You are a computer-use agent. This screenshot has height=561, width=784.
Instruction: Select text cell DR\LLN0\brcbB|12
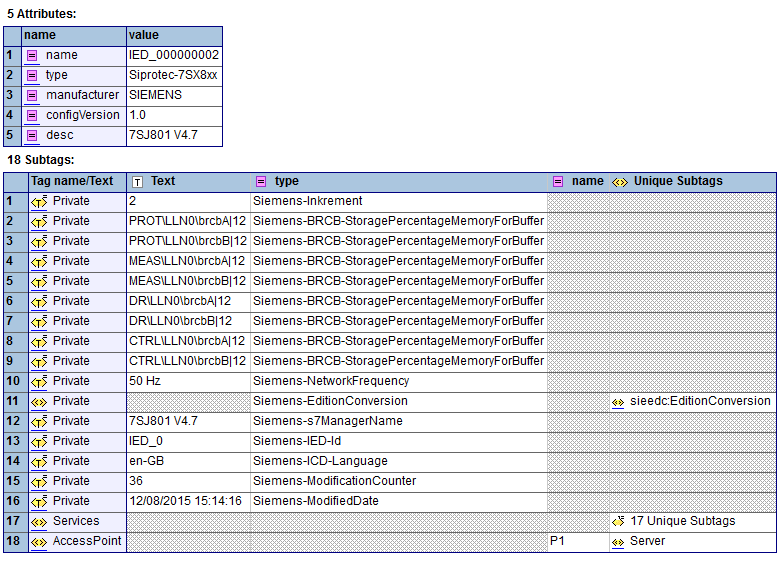click(x=188, y=322)
